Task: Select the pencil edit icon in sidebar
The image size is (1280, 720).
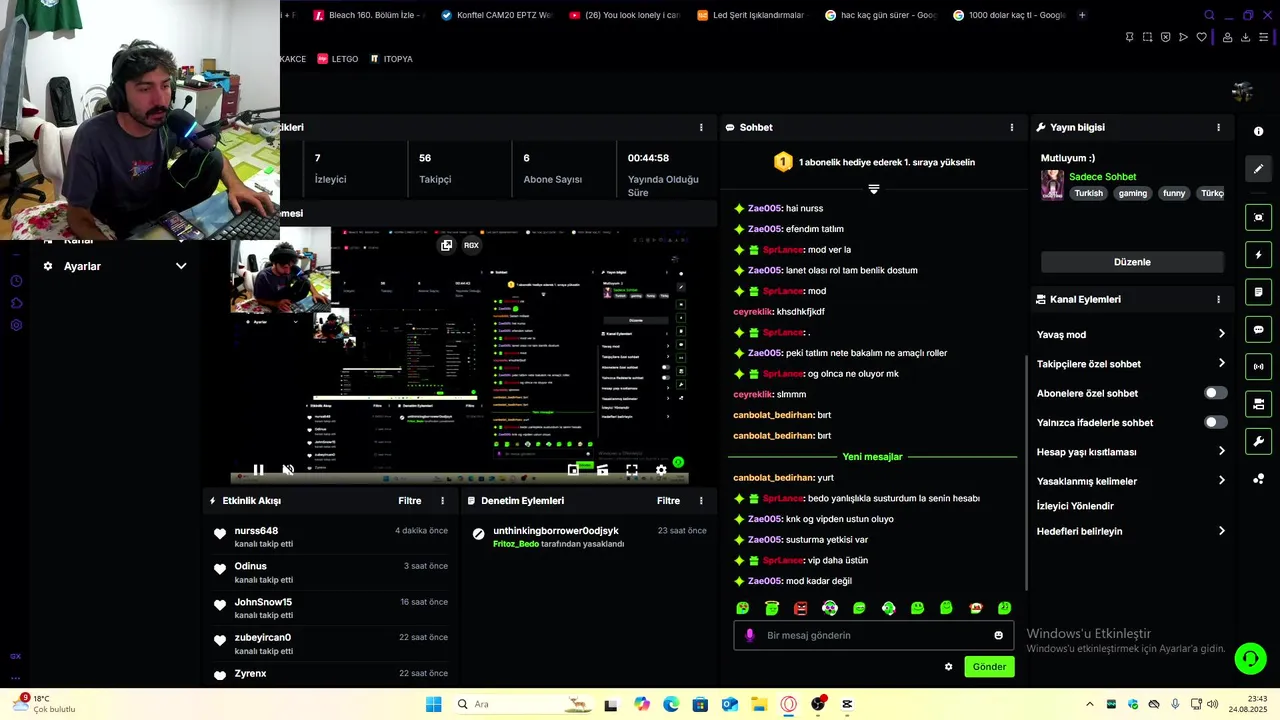Action: [1258, 169]
